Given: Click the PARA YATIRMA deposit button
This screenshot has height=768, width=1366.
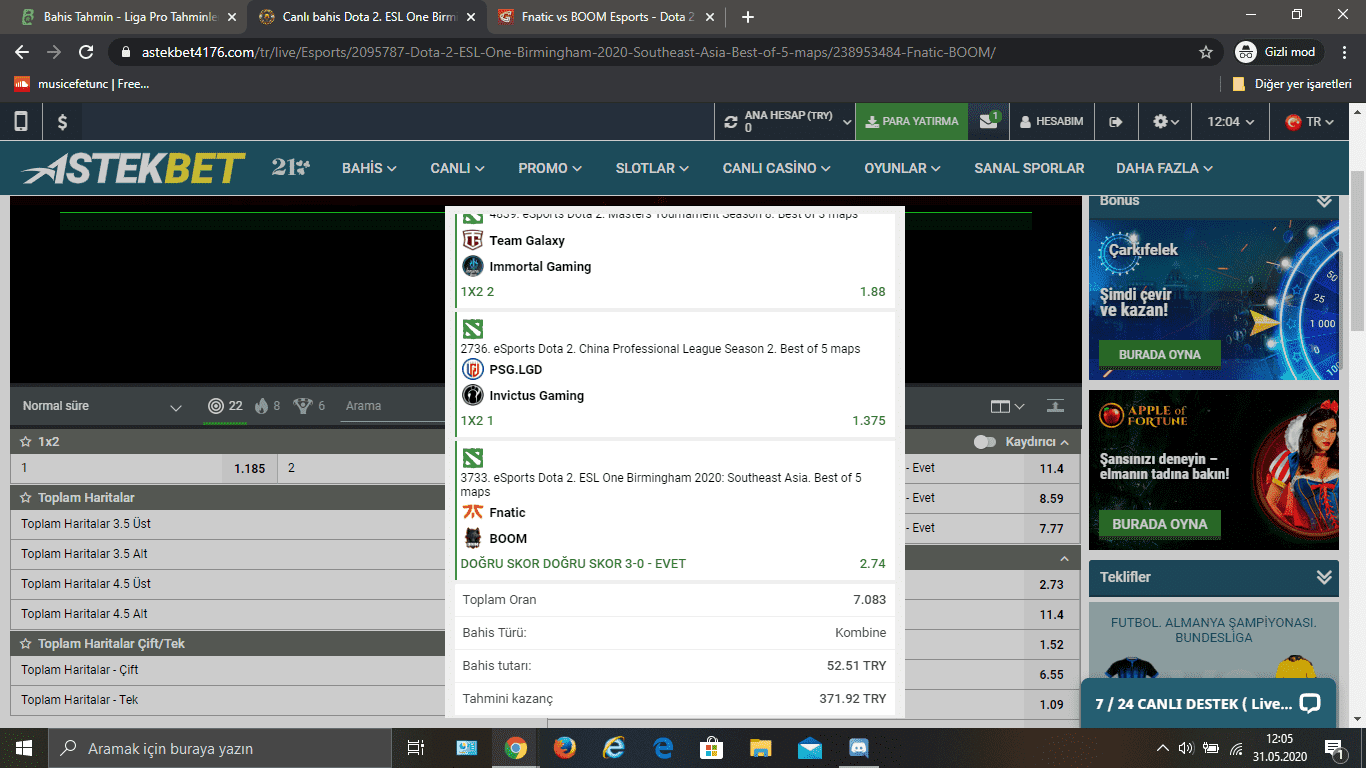Looking at the screenshot, I should (912, 121).
